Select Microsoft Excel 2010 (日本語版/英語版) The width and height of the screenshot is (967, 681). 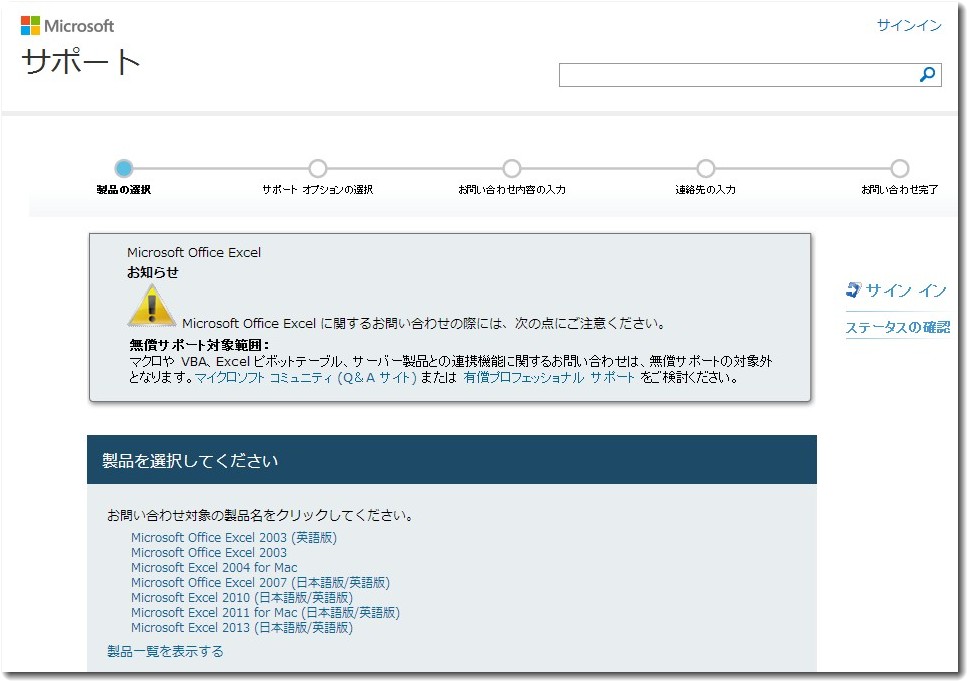[242, 598]
